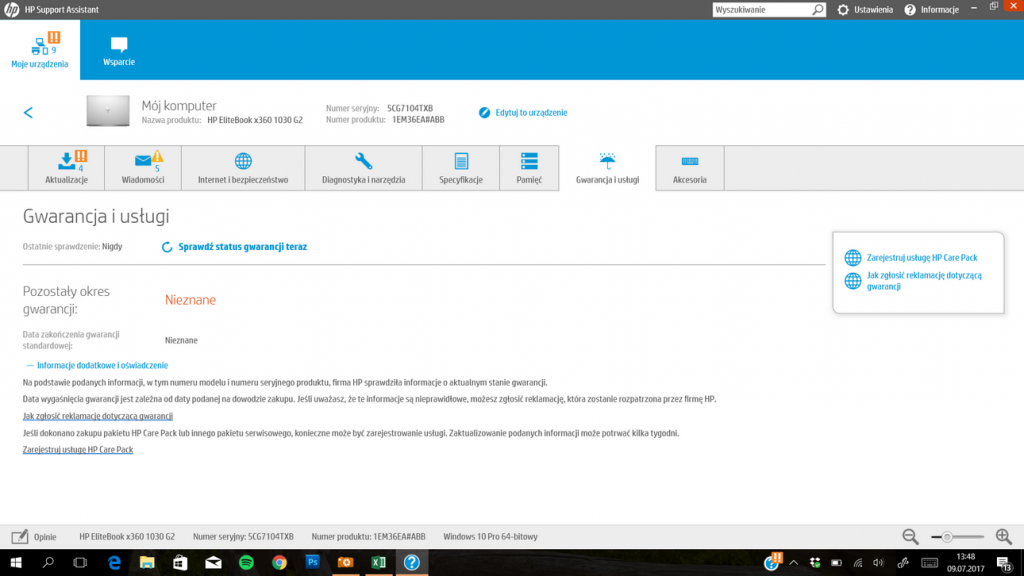Select the Diagnostyka i narzędzia tab
The width and height of the screenshot is (1024, 576).
click(x=363, y=168)
